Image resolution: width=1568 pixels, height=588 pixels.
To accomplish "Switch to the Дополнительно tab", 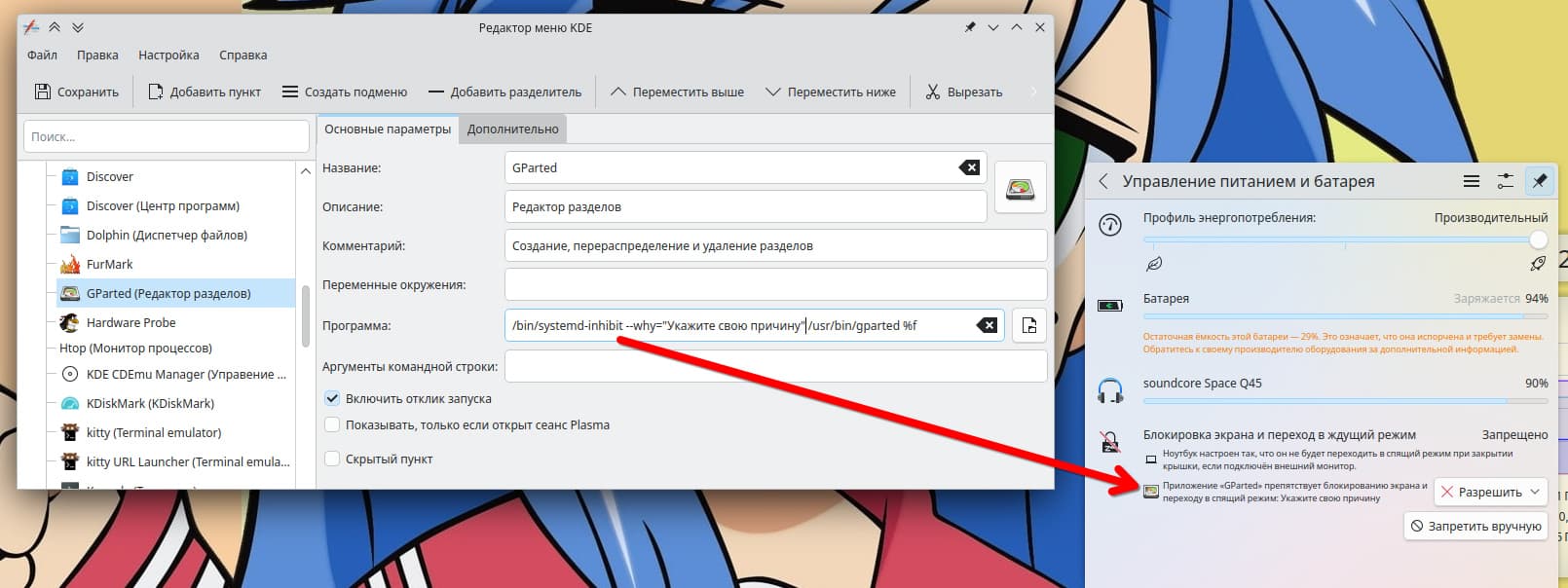I will tap(512, 129).
